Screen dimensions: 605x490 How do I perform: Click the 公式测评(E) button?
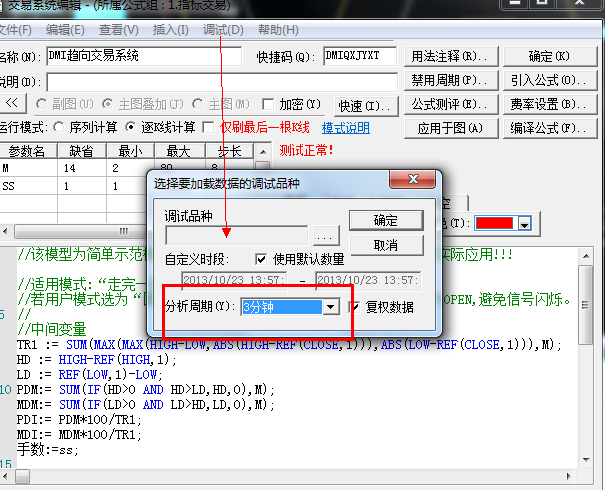[x=449, y=104]
